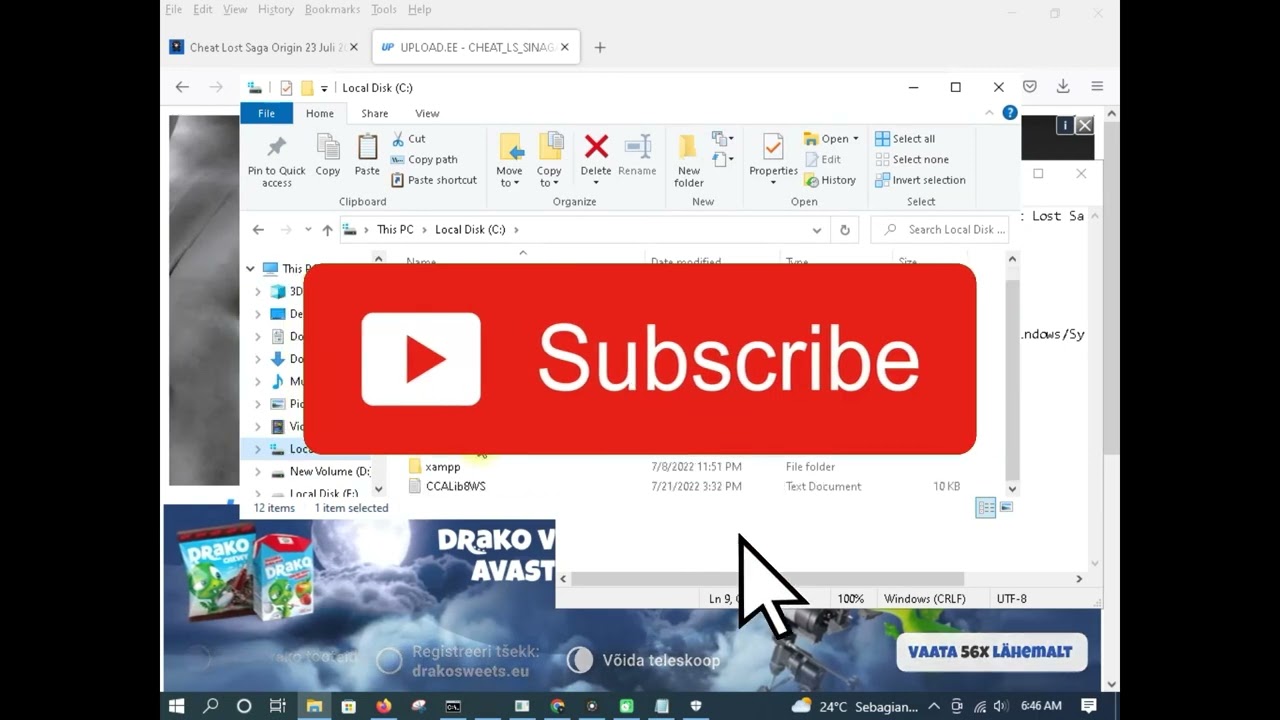Expand New Volume (D:) tree node

(258, 471)
